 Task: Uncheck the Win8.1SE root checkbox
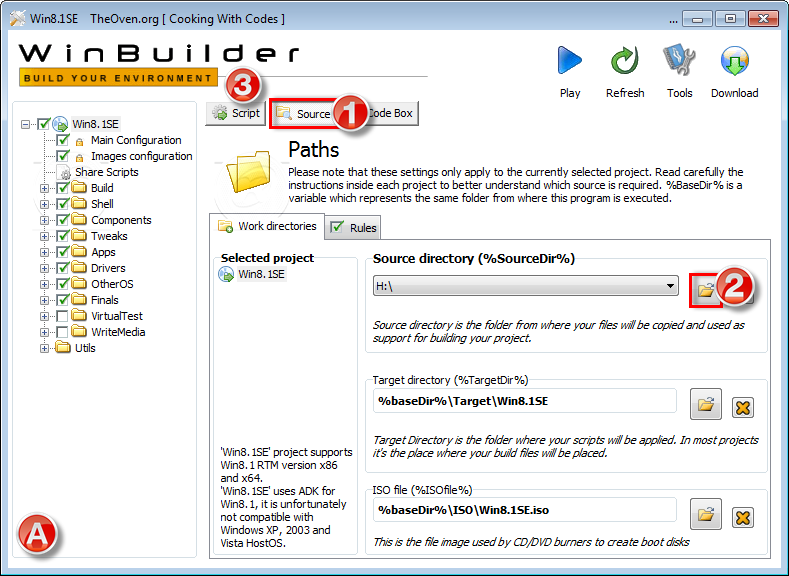(44, 124)
